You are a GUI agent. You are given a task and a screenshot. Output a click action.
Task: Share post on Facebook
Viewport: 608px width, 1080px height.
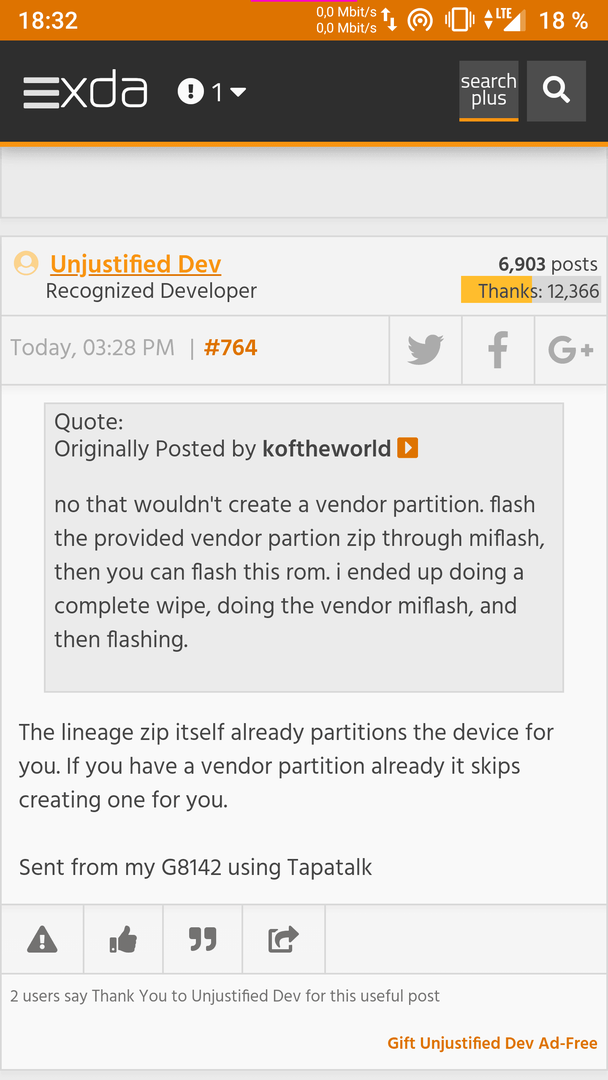point(498,350)
